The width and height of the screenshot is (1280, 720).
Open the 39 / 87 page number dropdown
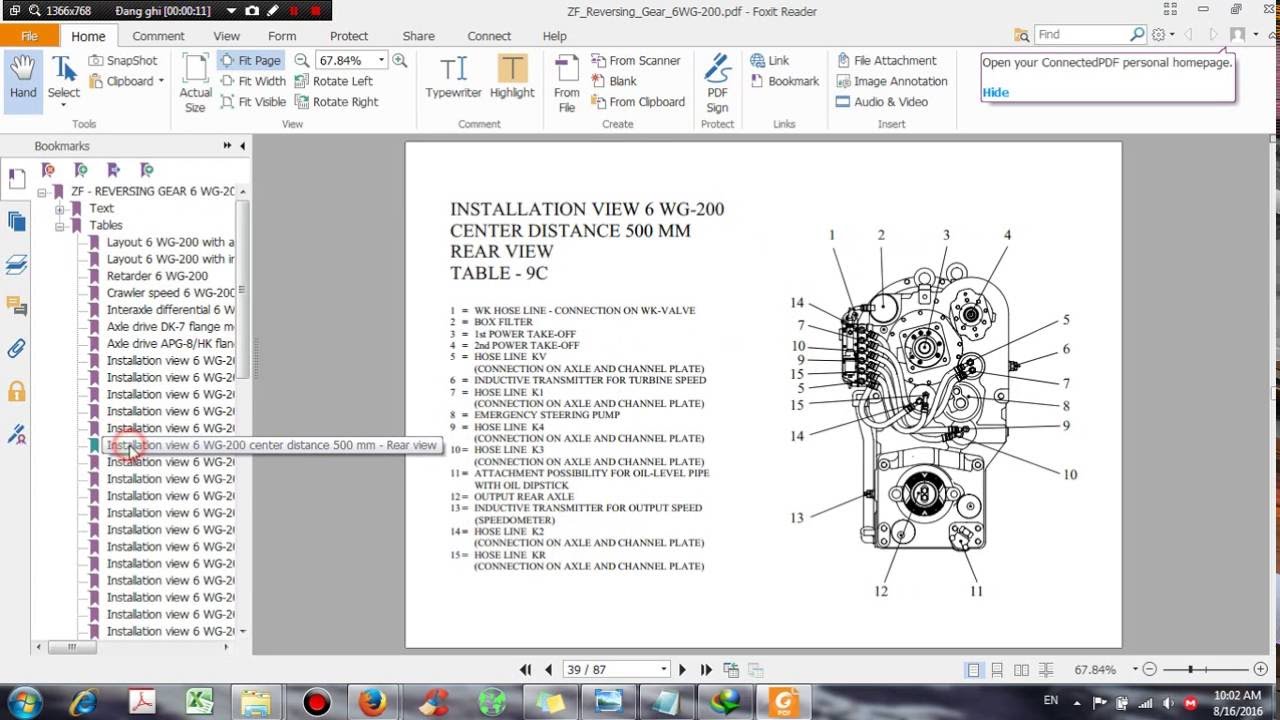pyautogui.click(x=663, y=670)
